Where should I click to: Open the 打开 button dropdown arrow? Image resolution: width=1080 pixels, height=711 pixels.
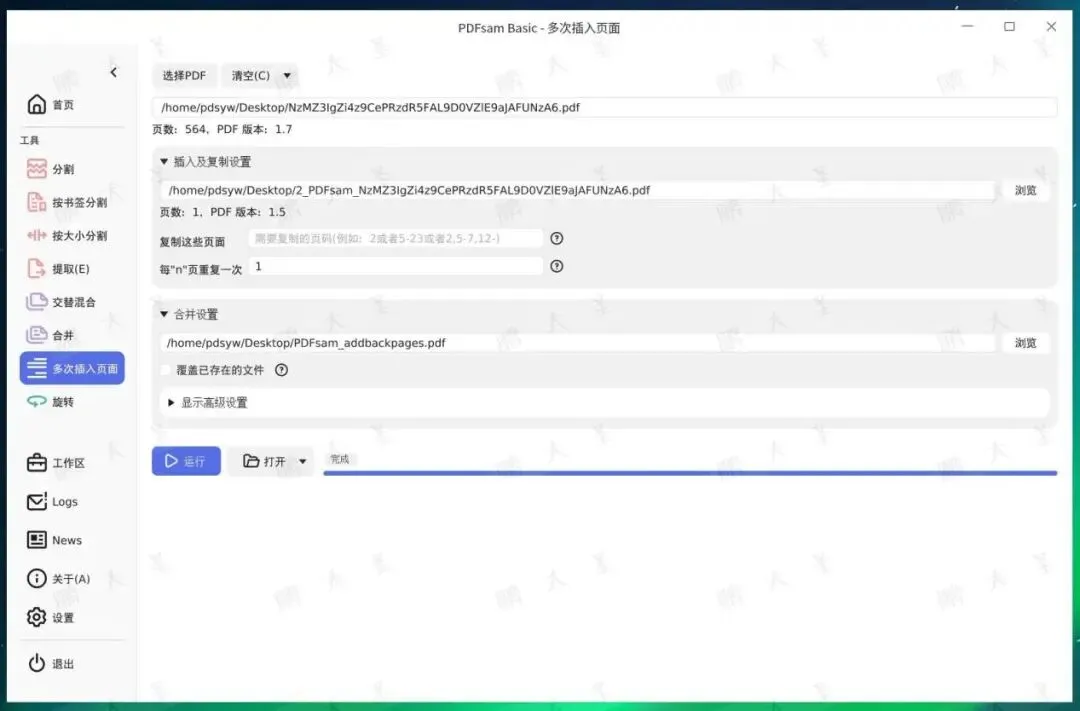(302, 461)
